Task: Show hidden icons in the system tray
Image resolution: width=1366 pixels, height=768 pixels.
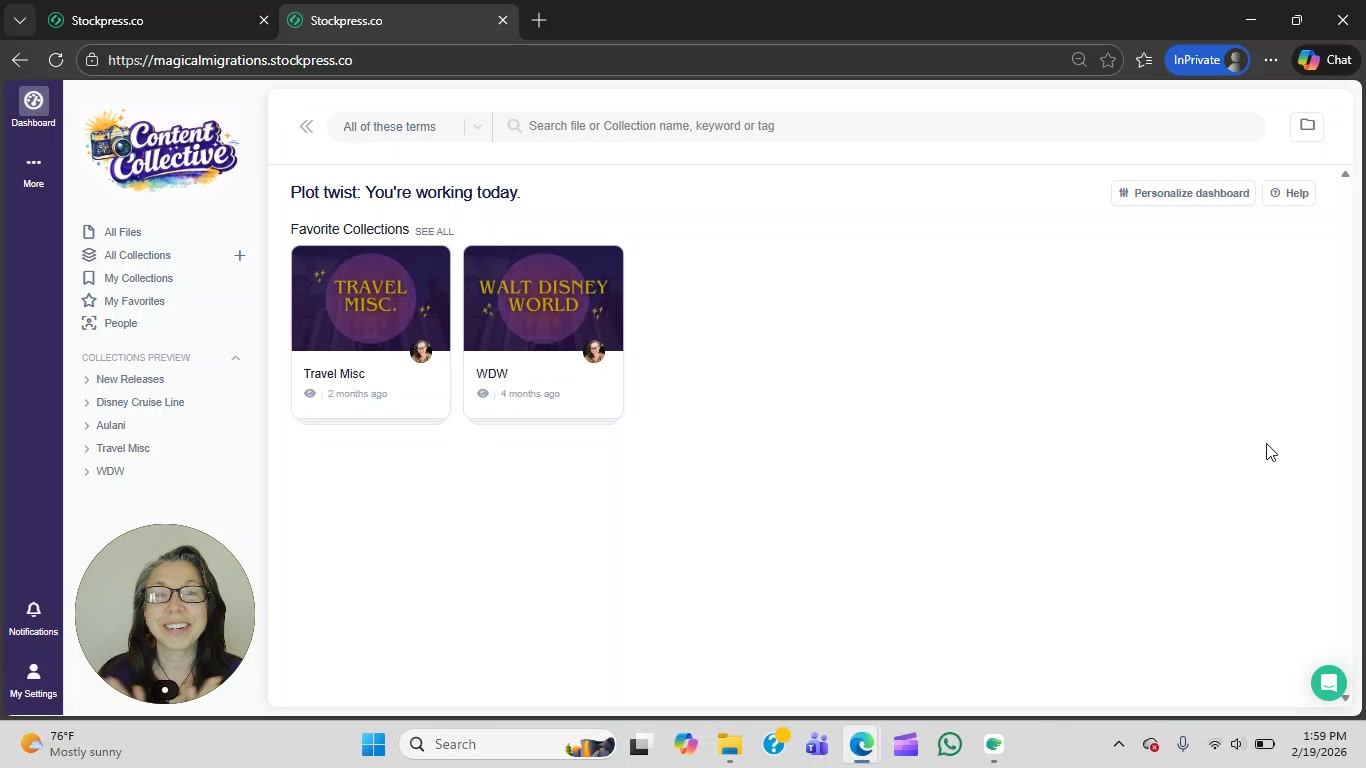Action: click(x=1119, y=745)
